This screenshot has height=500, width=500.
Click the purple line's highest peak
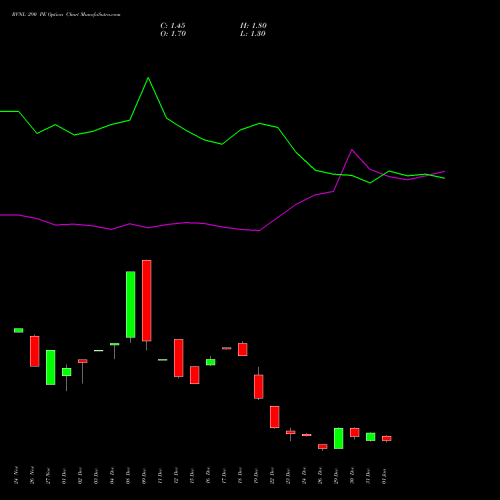(x=352, y=150)
